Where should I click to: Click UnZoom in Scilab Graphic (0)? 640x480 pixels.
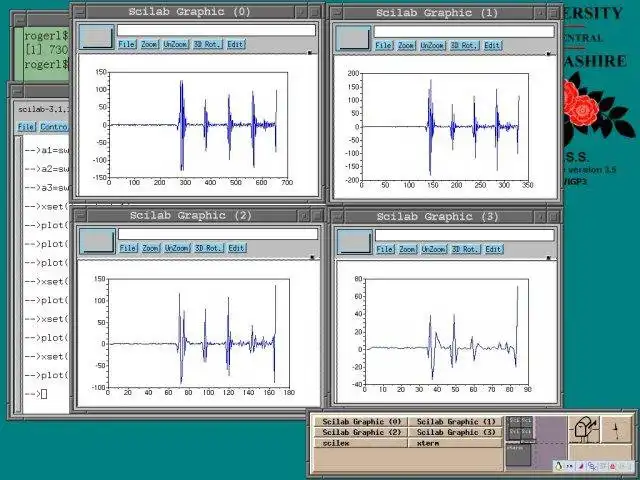click(176, 44)
